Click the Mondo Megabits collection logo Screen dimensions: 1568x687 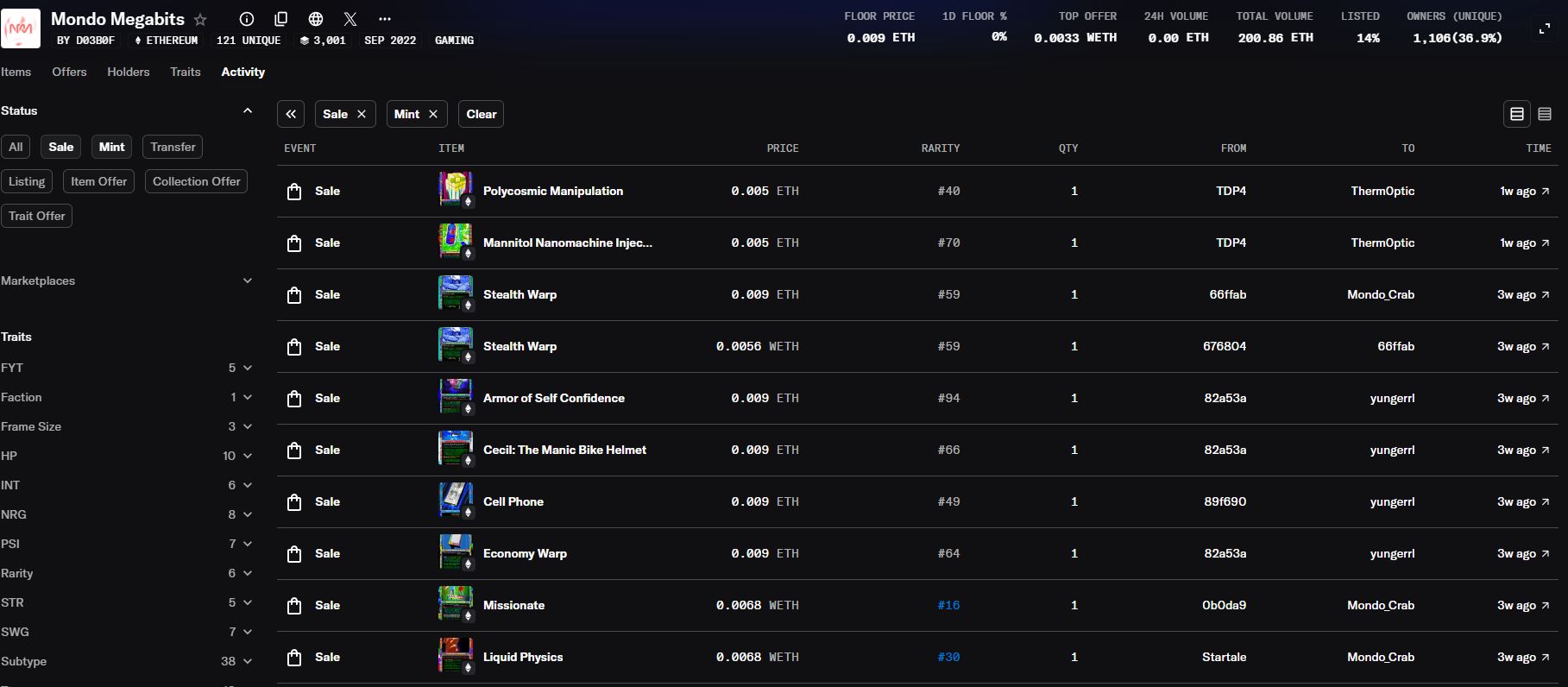click(x=21, y=28)
